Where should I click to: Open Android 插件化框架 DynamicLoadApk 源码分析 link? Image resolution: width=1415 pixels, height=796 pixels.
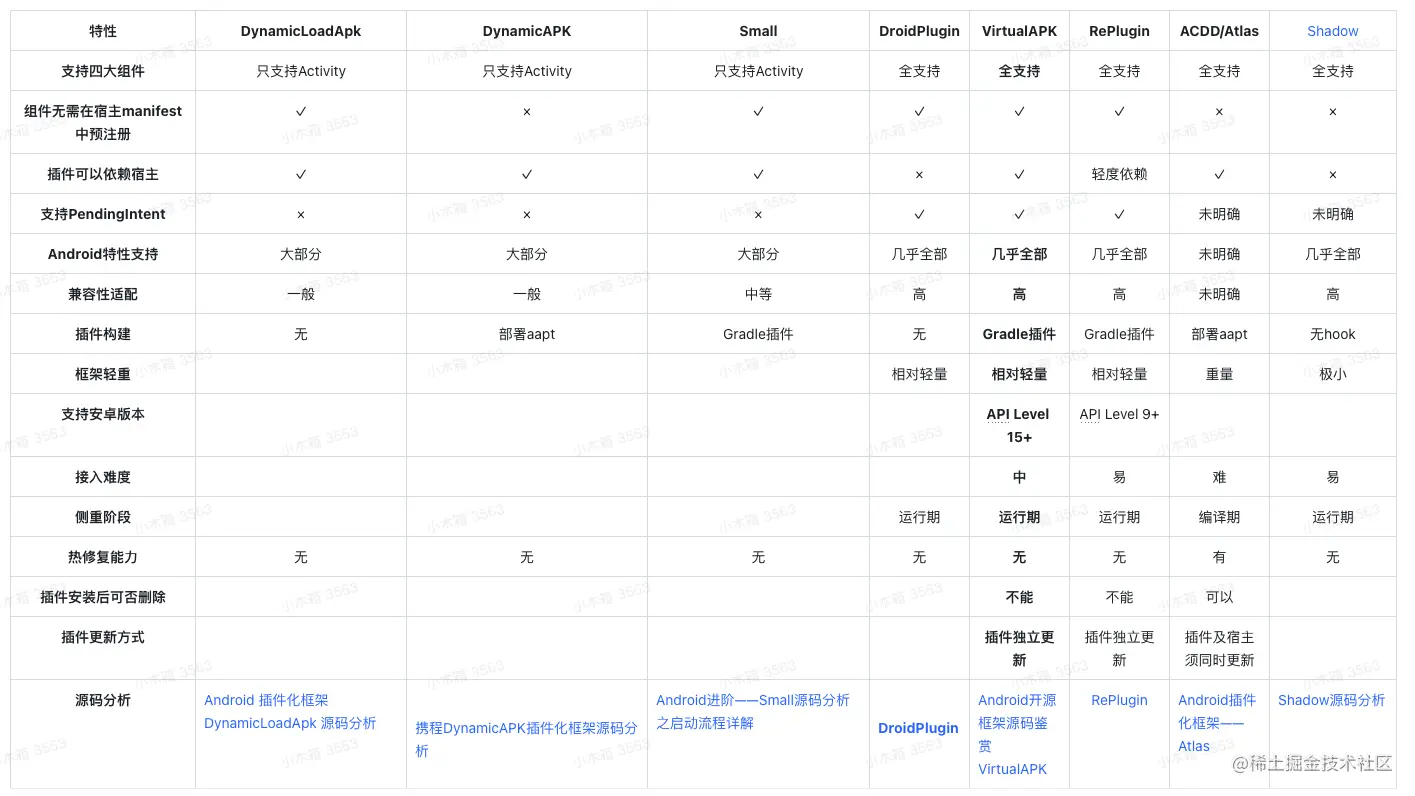click(290, 711)
